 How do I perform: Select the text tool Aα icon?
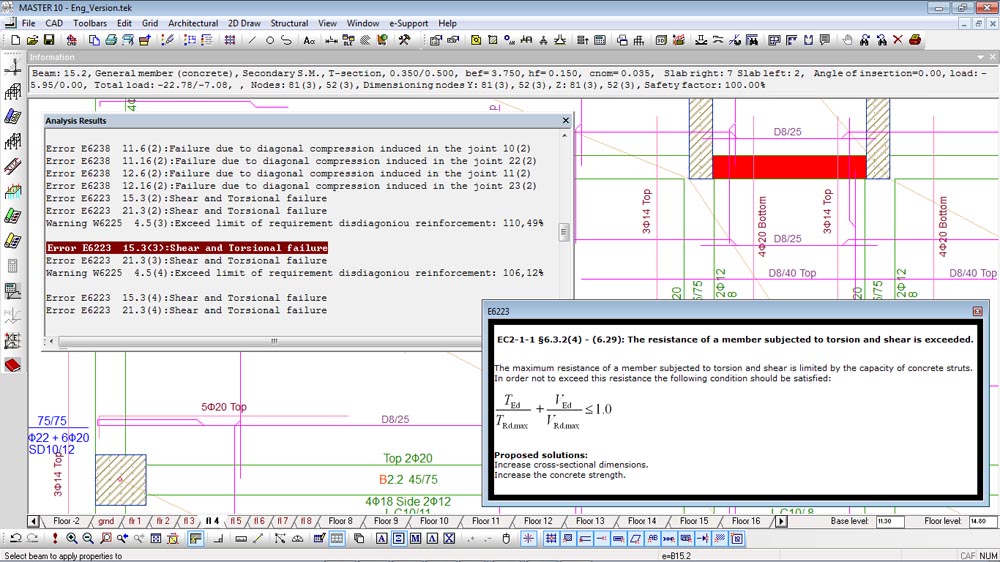pos(309,40)
